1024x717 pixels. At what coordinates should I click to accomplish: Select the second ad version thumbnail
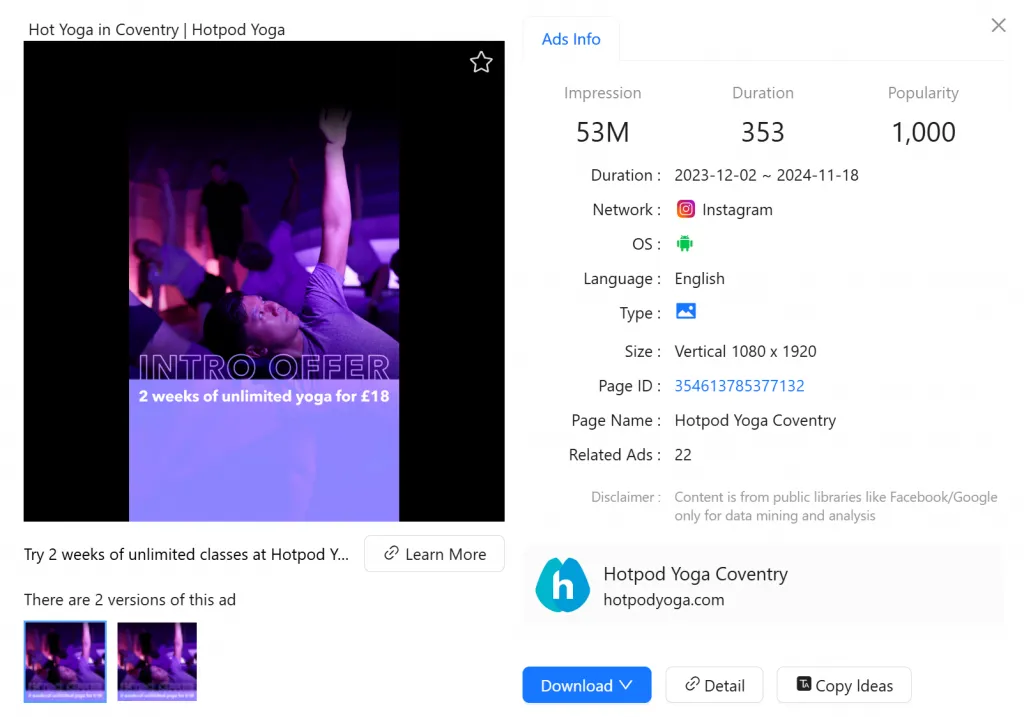click(x=157, y=661)
